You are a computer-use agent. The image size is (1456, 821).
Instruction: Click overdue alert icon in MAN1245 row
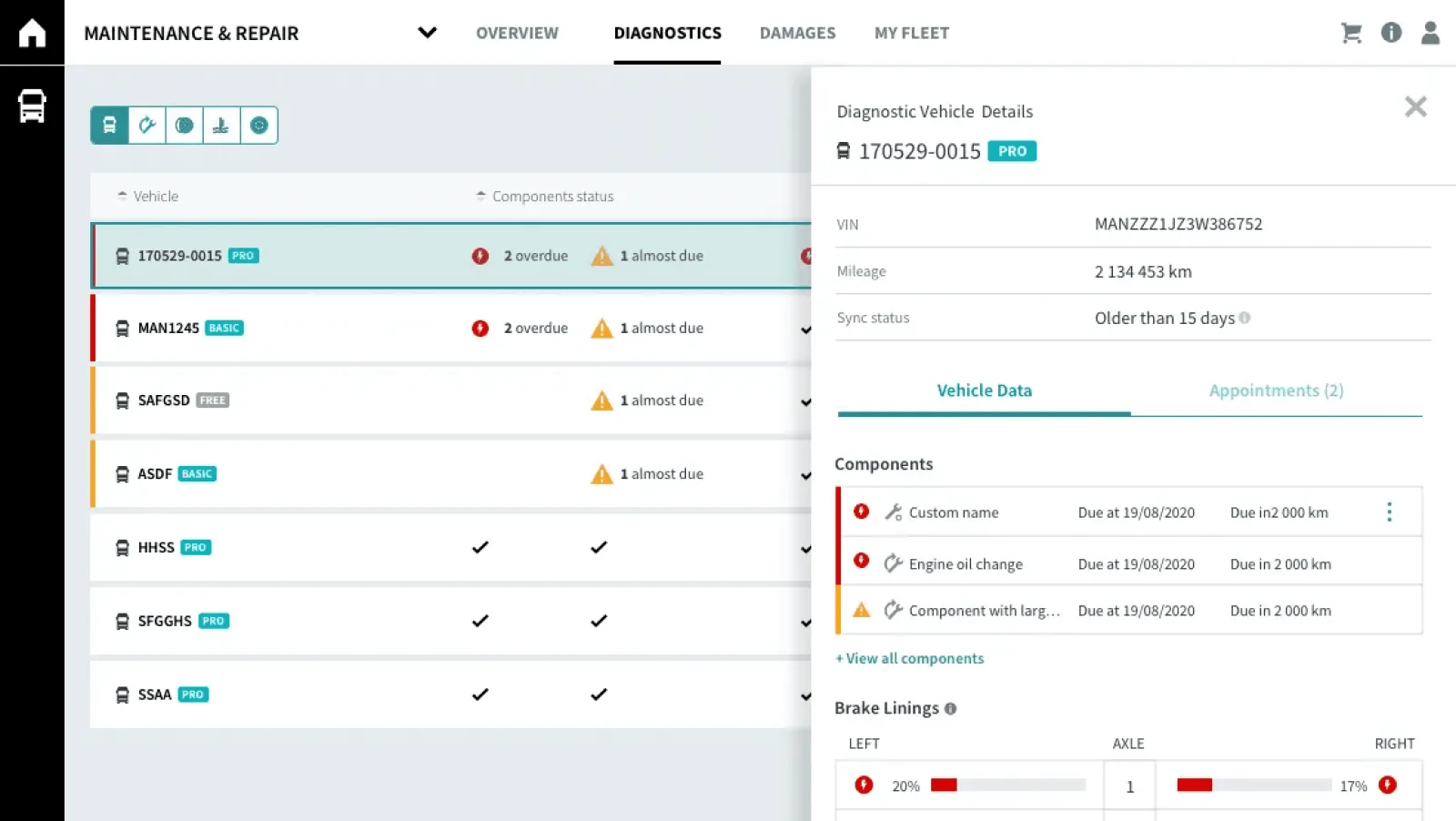(x=480, y=329)
